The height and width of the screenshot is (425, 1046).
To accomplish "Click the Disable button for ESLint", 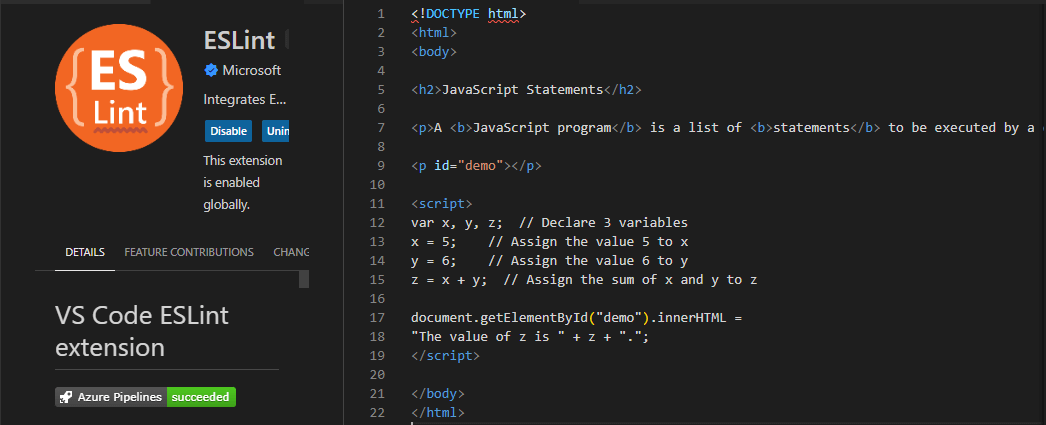I will click(x=229, y=131).
